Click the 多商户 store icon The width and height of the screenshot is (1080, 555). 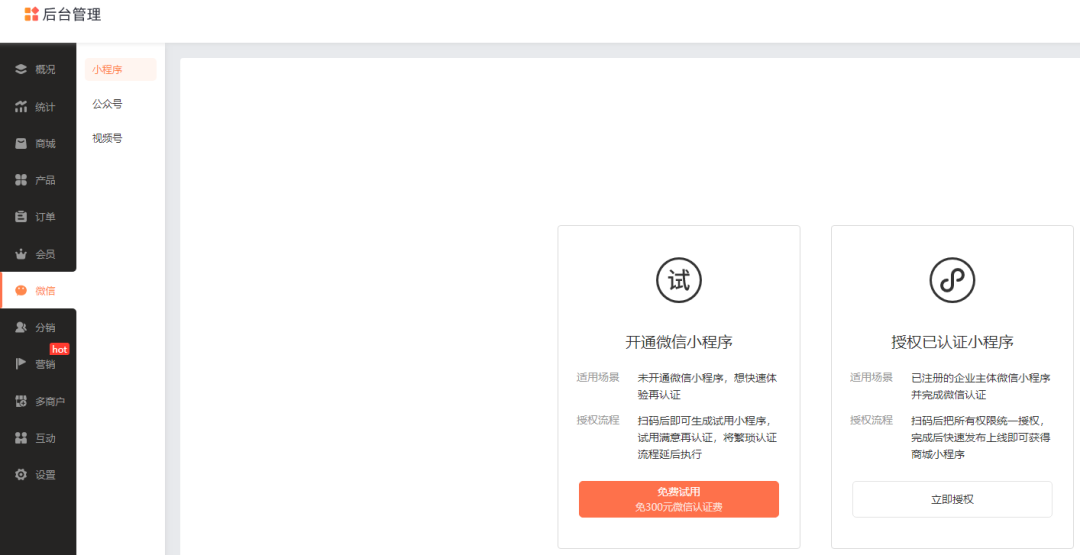21,401
